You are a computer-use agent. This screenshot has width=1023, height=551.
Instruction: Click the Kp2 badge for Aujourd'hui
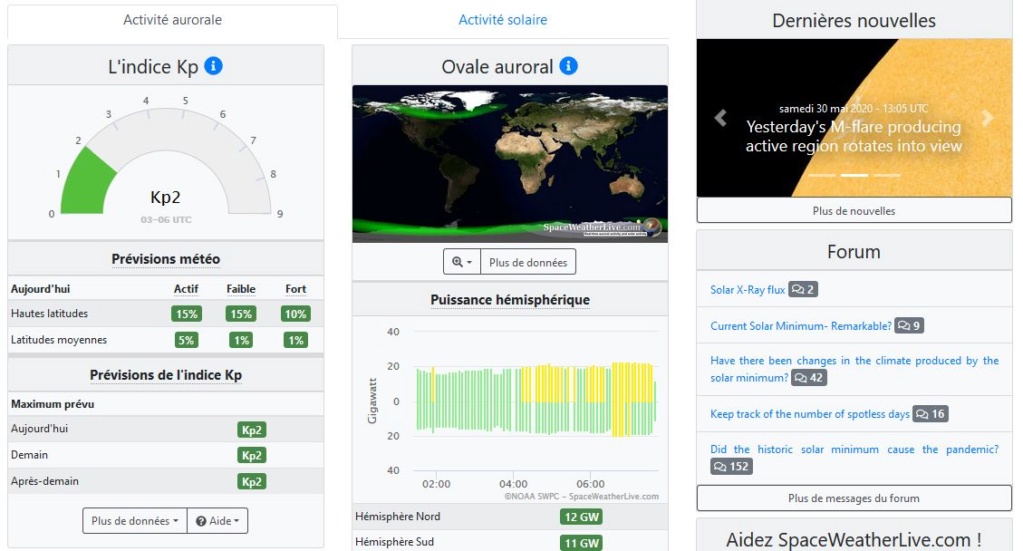pos(252,430)
